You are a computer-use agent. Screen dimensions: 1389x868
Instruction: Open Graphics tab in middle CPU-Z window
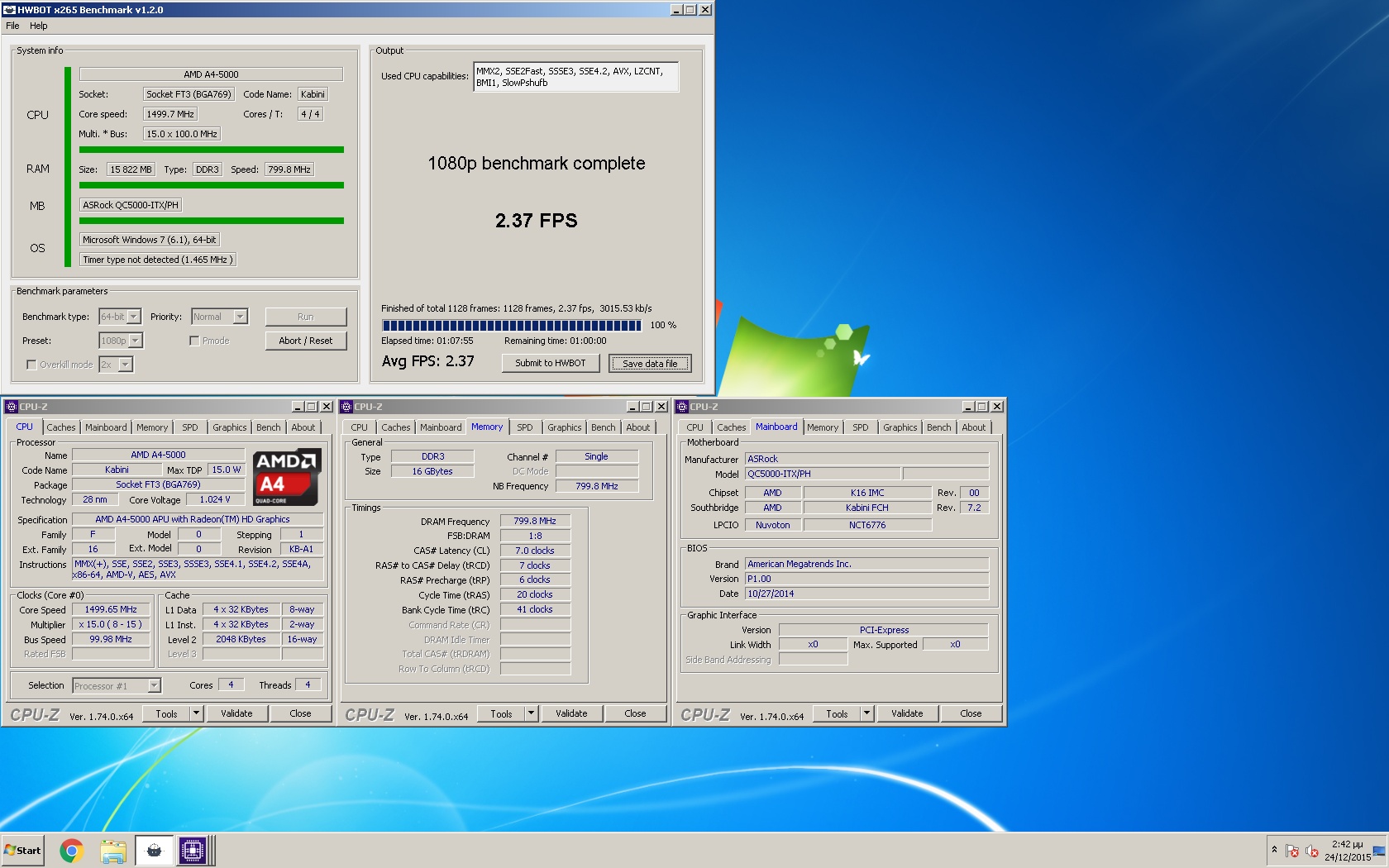tap(564, 427)
